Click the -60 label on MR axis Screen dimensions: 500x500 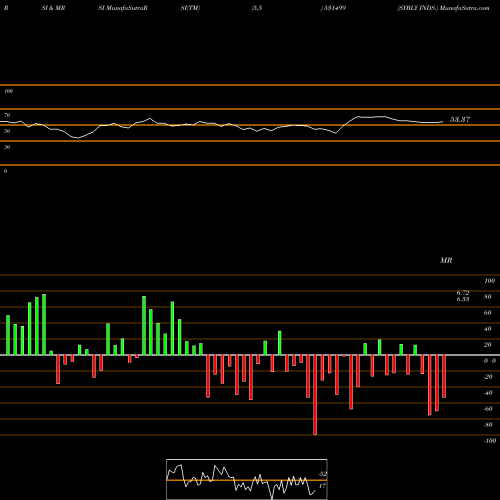click(x=488, y=409)
